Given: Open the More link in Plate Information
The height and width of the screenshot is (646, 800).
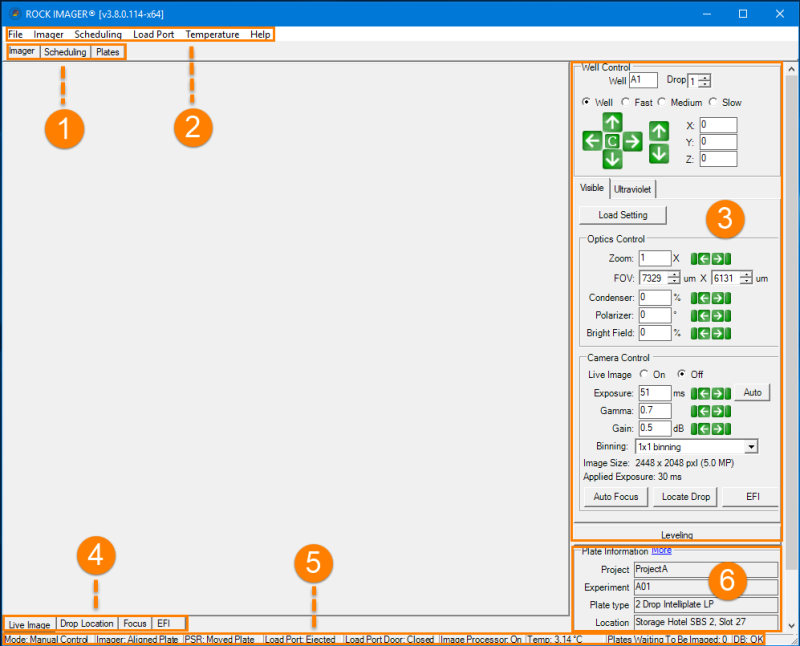Looking at the screenshot, I should [x=661, y=550].
